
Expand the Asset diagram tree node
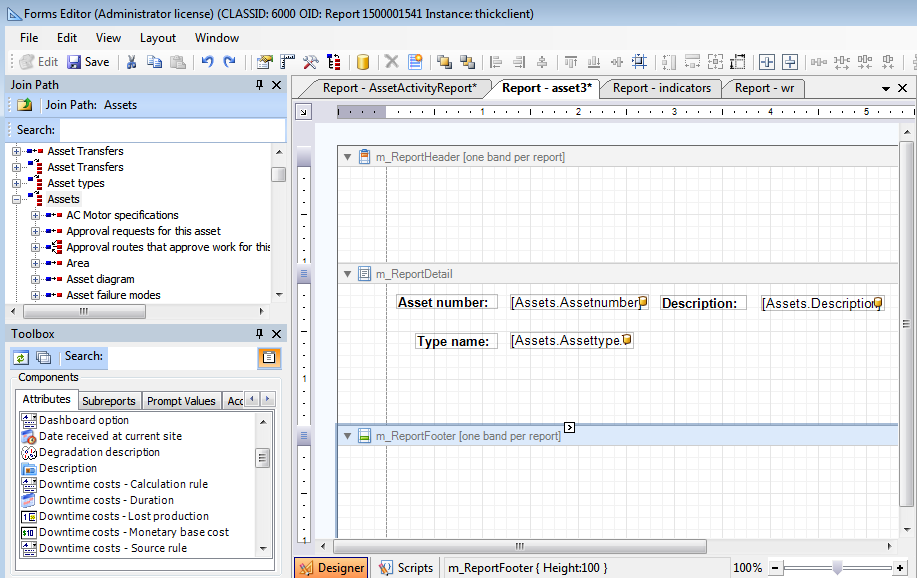pos(36,279)
